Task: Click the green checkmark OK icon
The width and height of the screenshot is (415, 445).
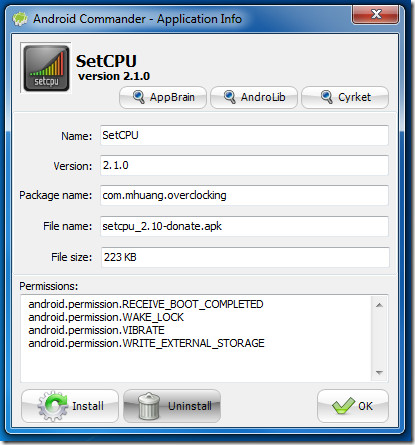Action: point(343,406)
